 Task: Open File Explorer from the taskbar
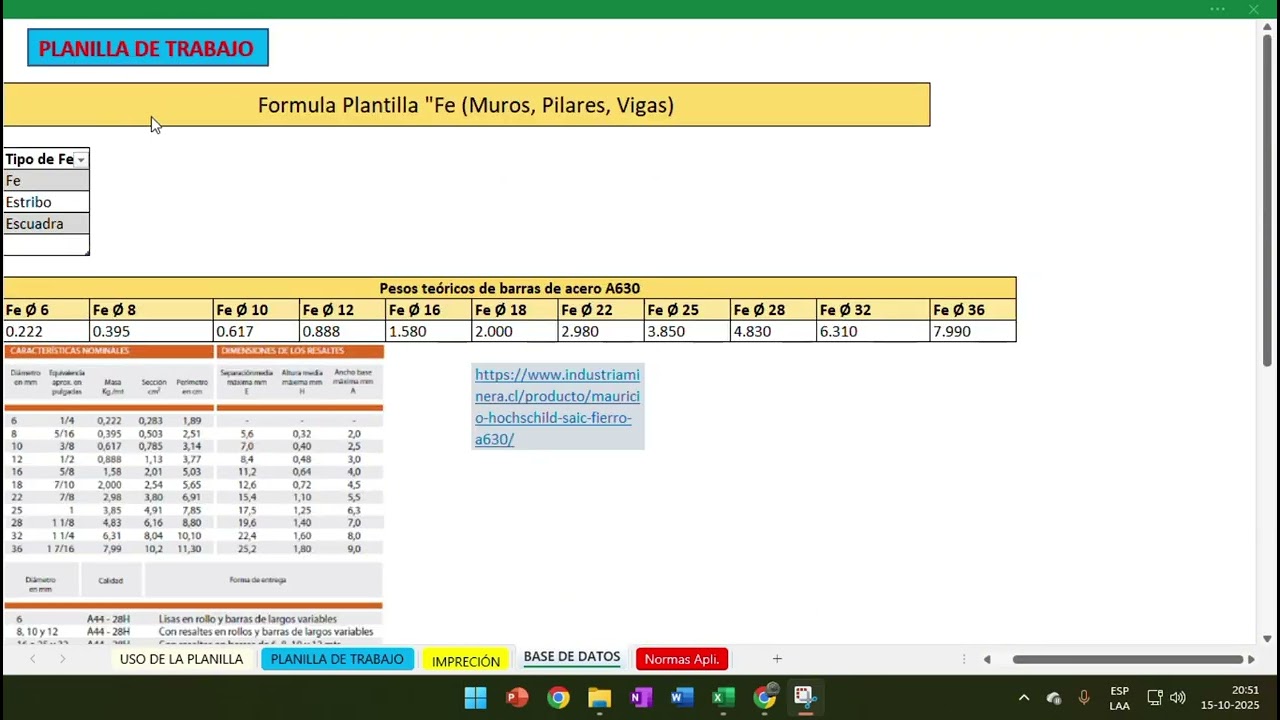pos(599,697)
